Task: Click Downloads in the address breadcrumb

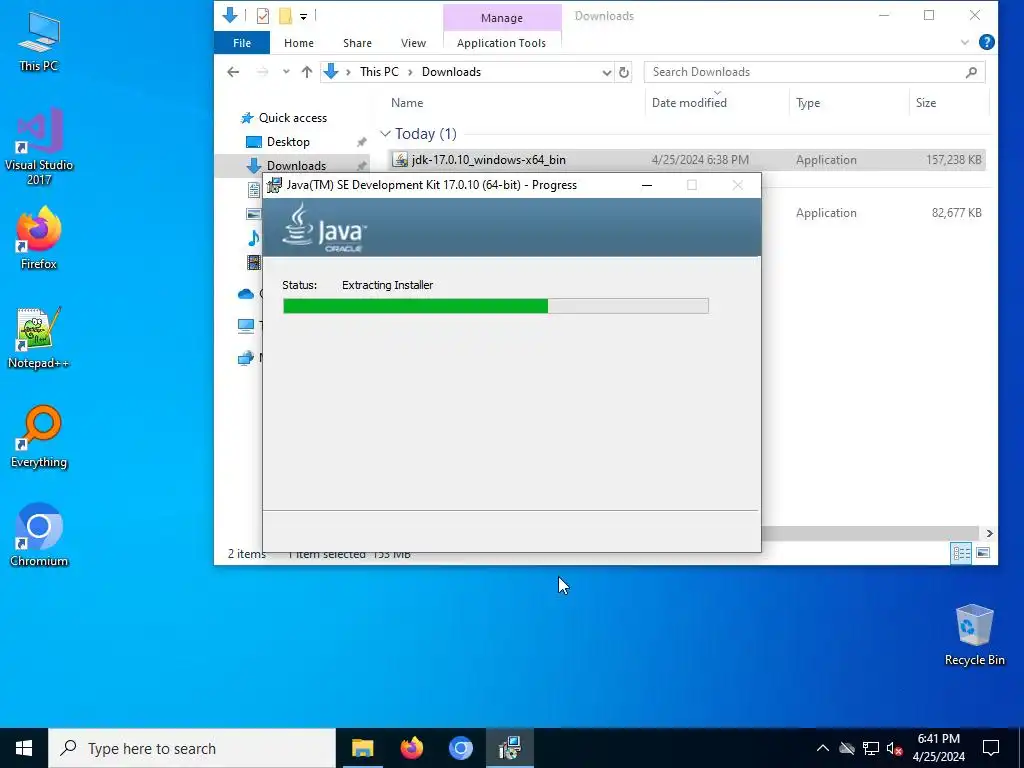Action: [451, 72]
